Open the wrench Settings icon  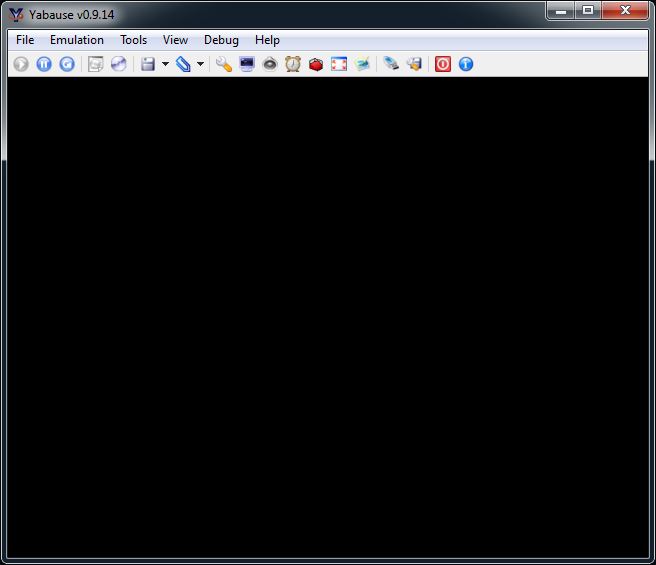(223, 64)
